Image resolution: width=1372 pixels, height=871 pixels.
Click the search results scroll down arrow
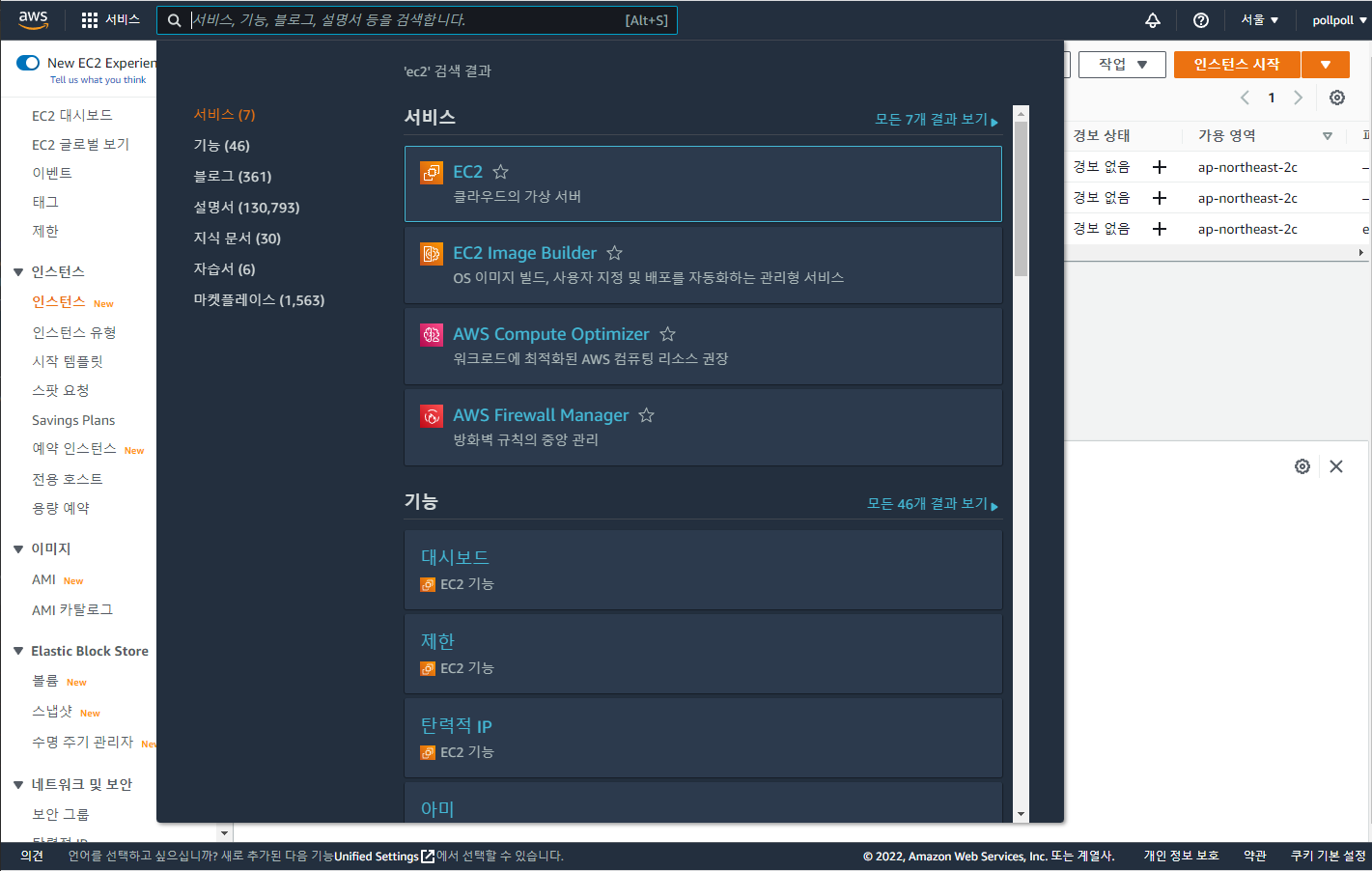tap(1021, 815)
